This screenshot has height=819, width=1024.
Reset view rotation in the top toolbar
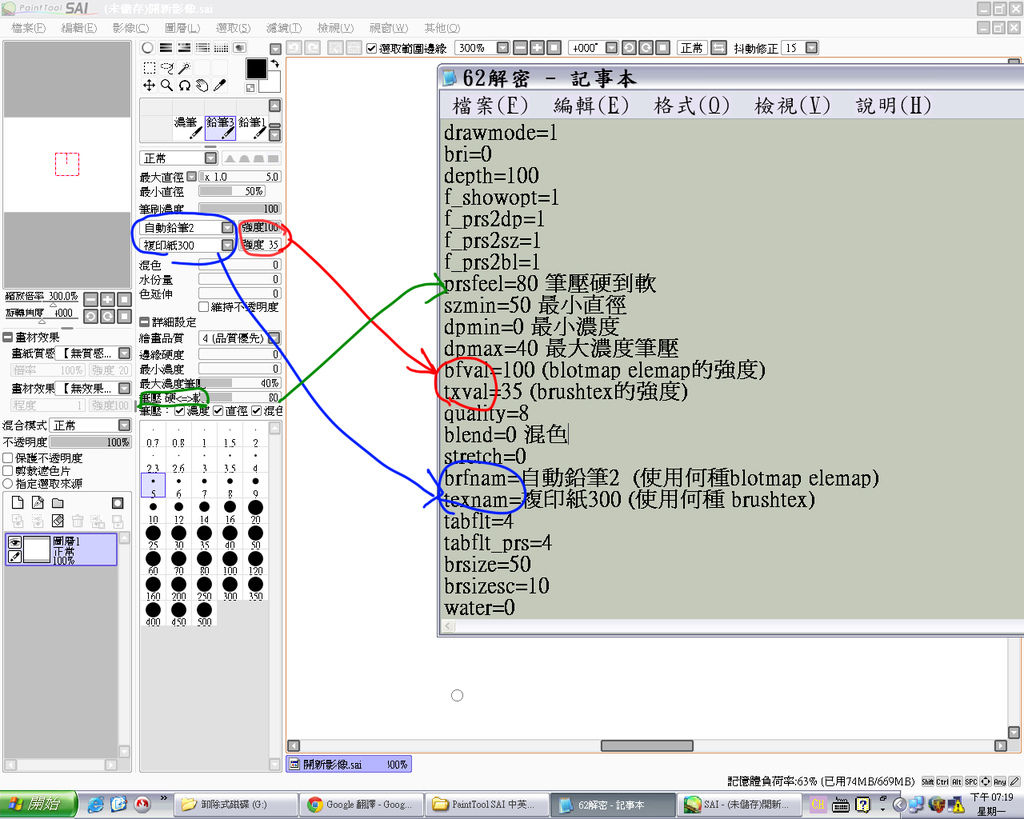pyautogui.click(x=663, y=48)
